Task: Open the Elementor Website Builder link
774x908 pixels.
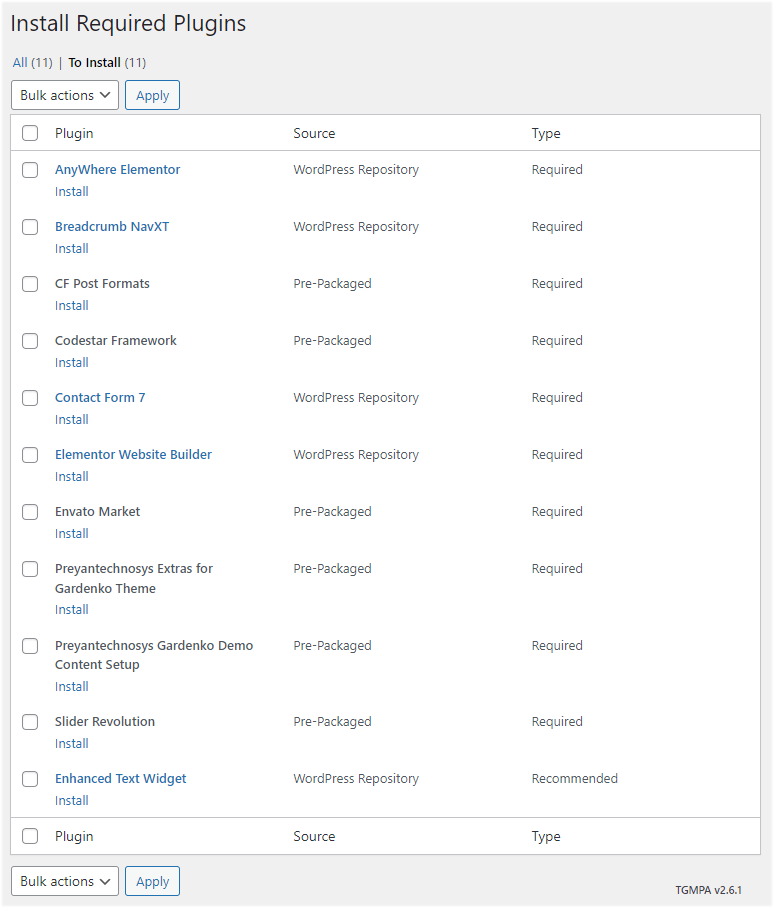Action: (133, 455)
